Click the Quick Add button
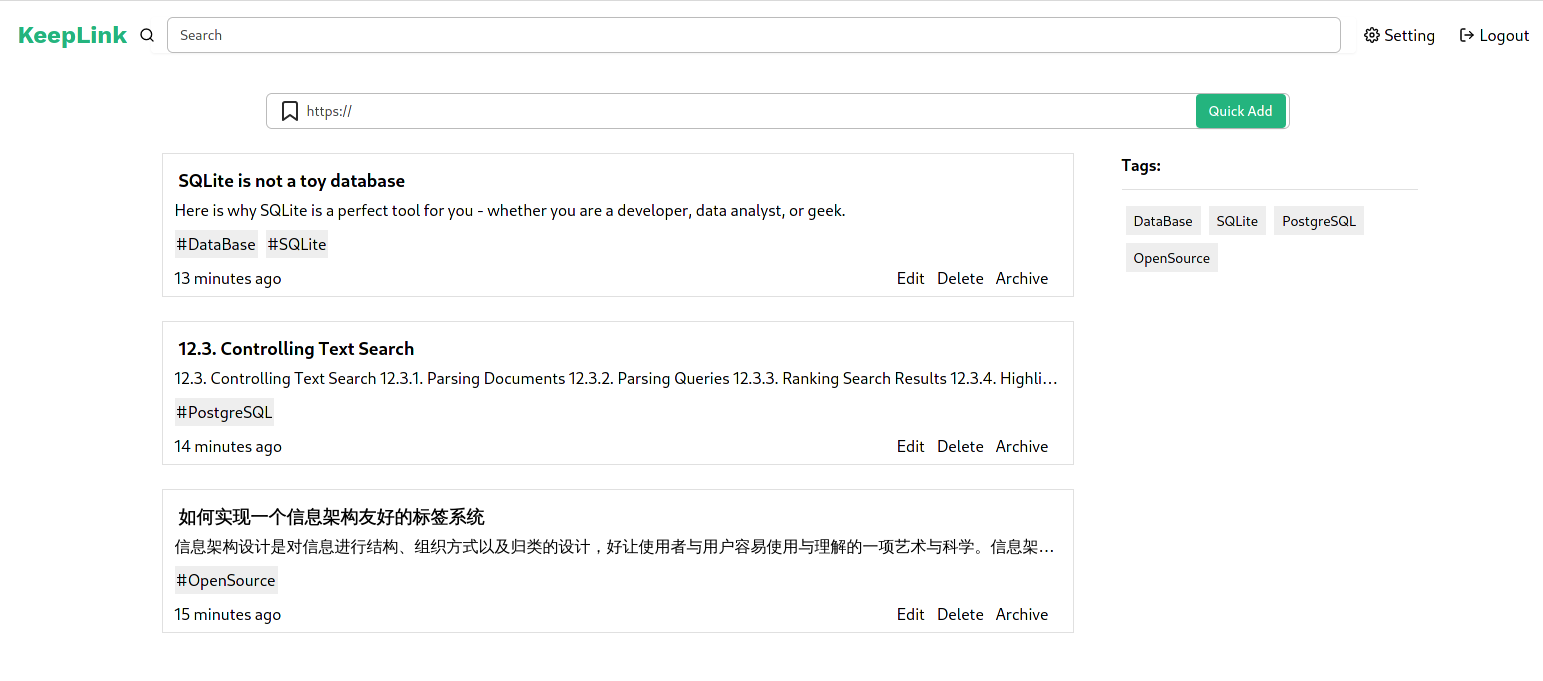The image size is (1543, 681). coord(1240,111)
